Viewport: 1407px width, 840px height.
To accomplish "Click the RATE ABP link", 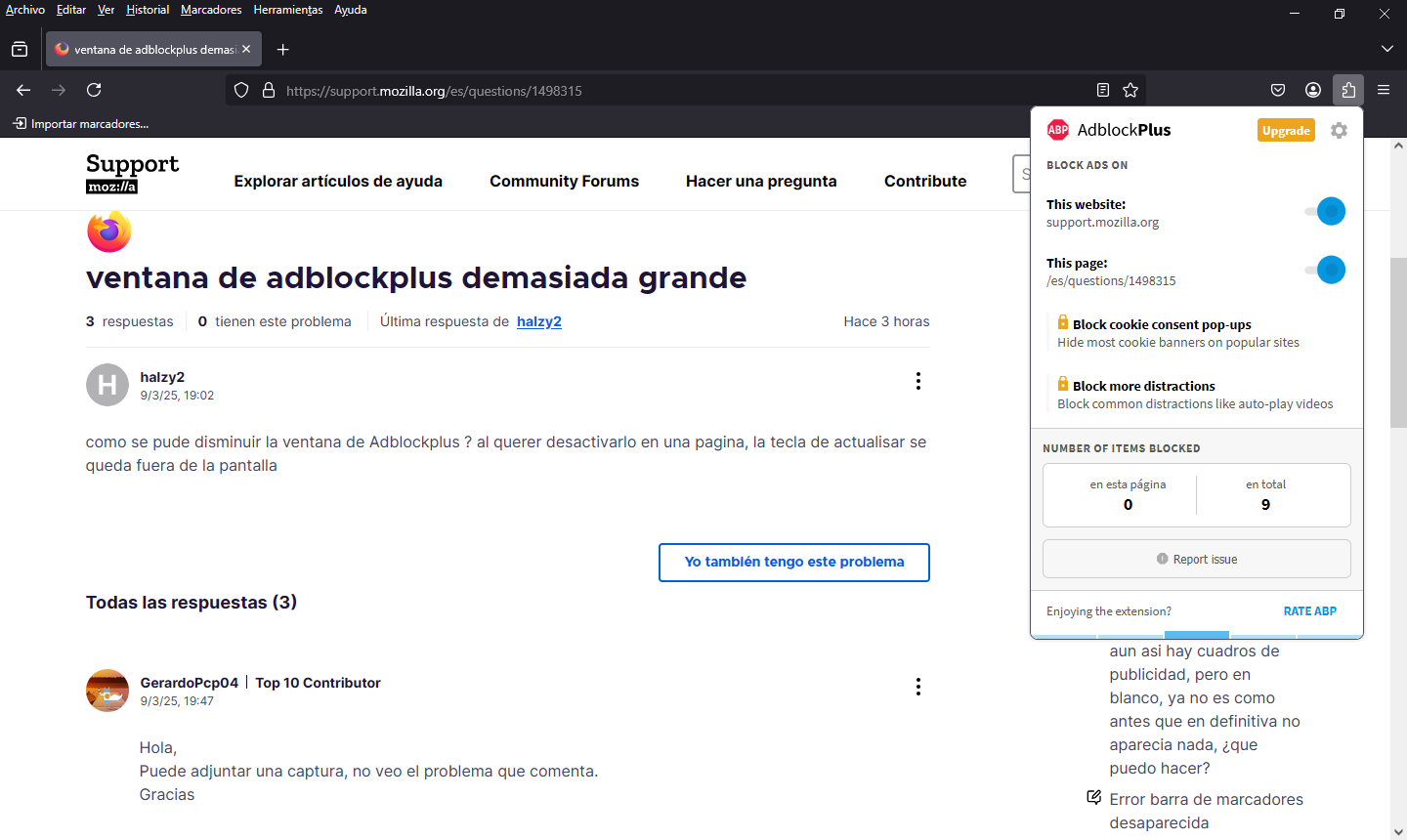I will click(1309, 611).
